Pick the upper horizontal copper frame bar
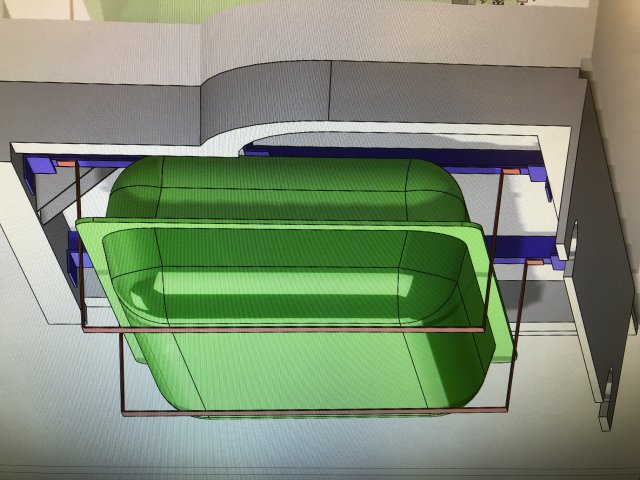Image resolution: width=640 pixels, height=480 pixels. (x=280, y=328)
